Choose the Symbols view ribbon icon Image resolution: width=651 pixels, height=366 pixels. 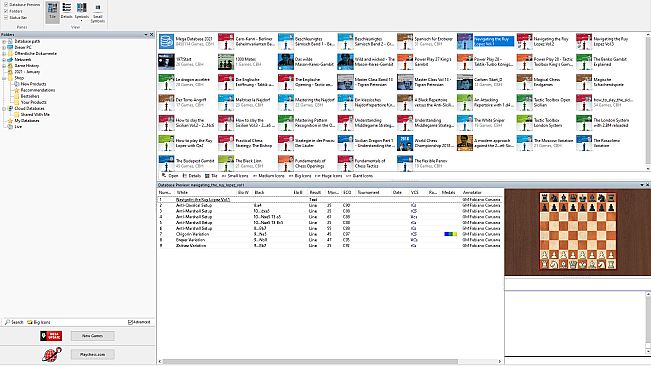coord(82,10)
